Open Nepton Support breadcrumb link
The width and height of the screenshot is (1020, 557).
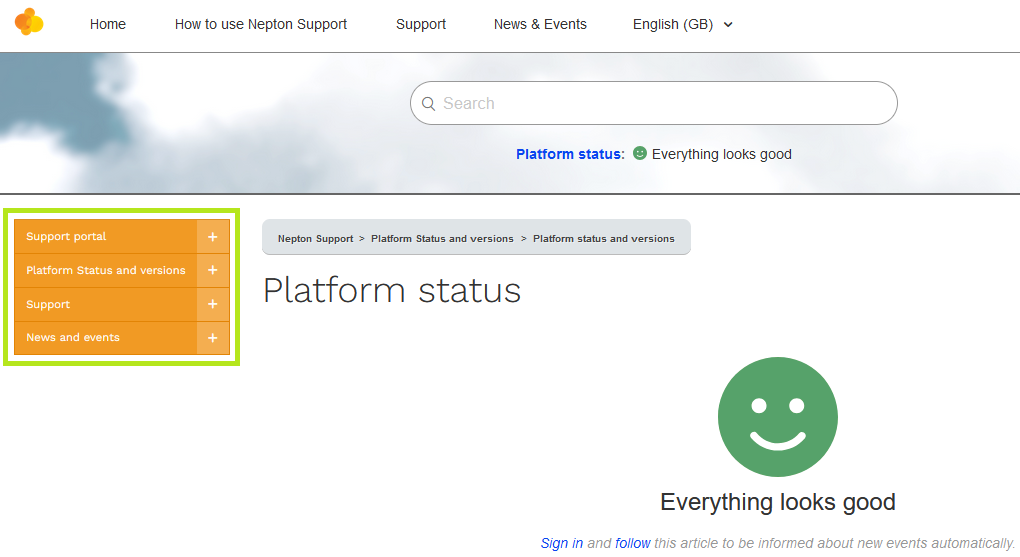pos(315,239)
